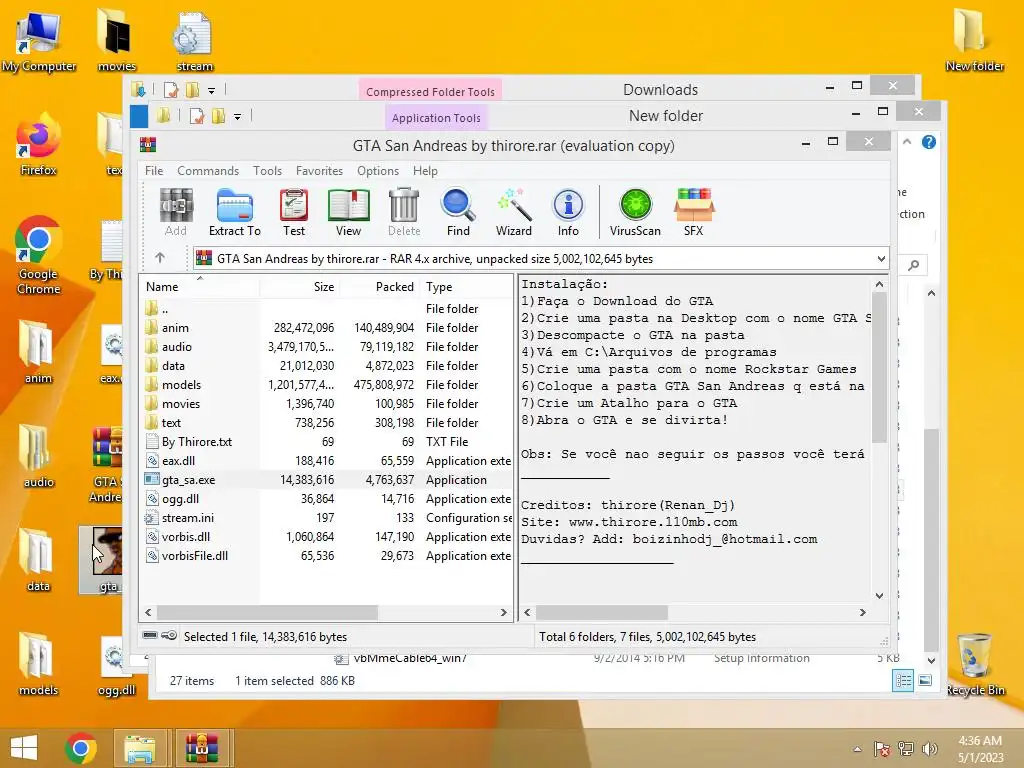Select the models desktop folder
The height and width of the screenshot is (768, 1024).
[38, 665]
